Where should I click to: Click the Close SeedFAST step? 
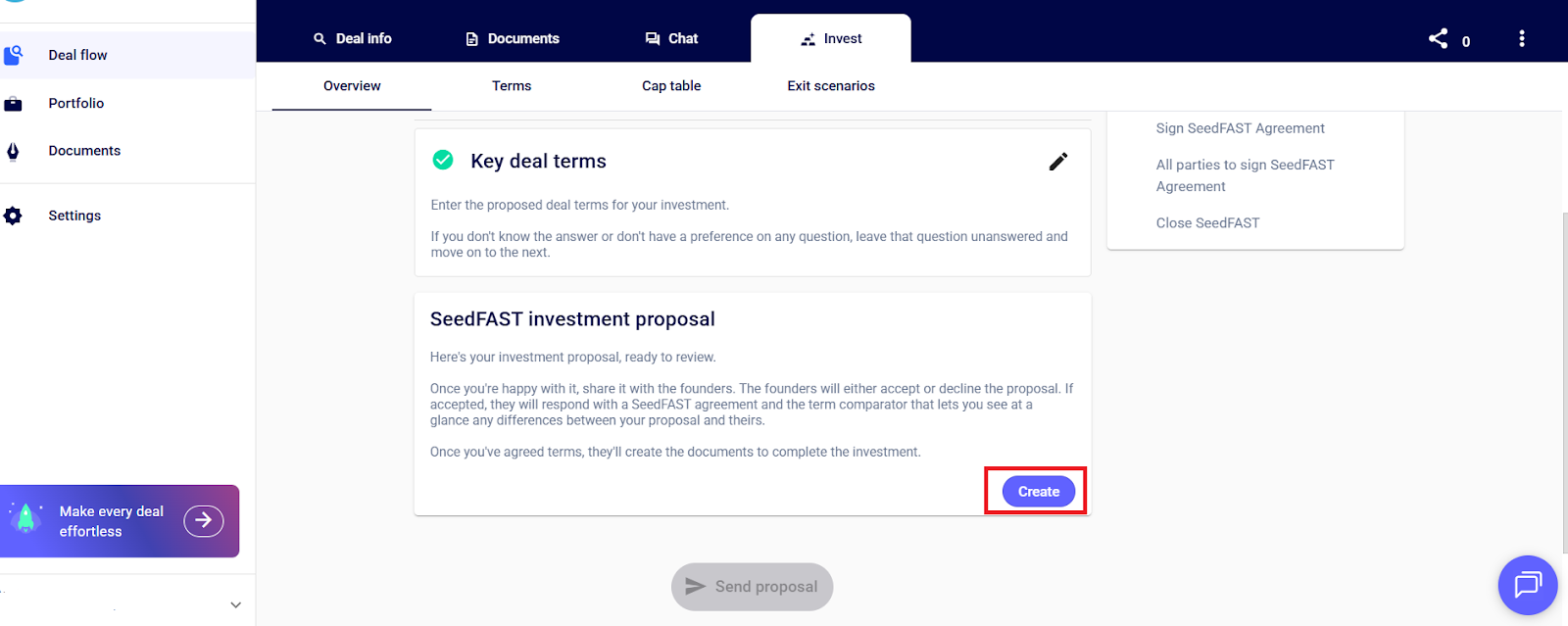1207,223
